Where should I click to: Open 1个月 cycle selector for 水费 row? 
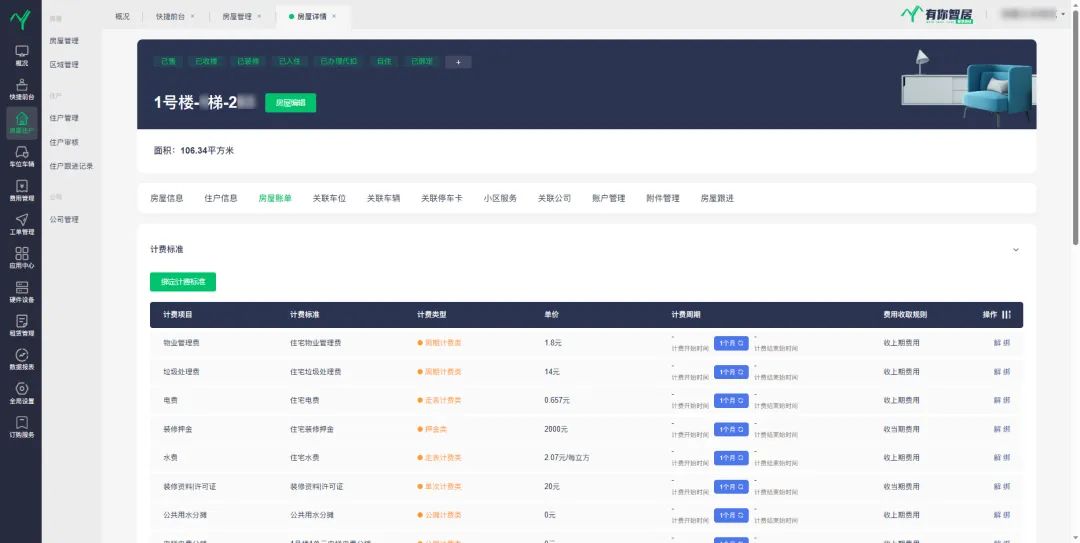(x=730, y=458)
